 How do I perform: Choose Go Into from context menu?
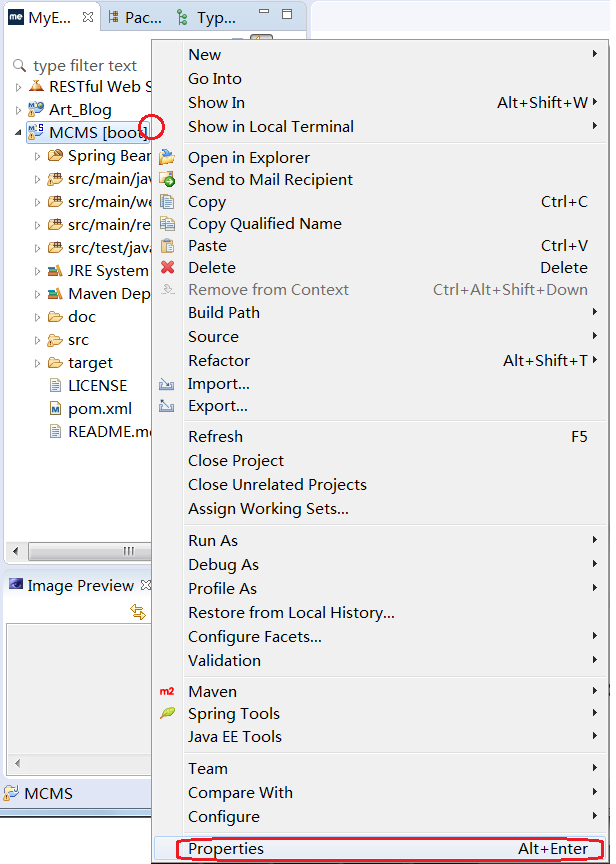(380, 79)
